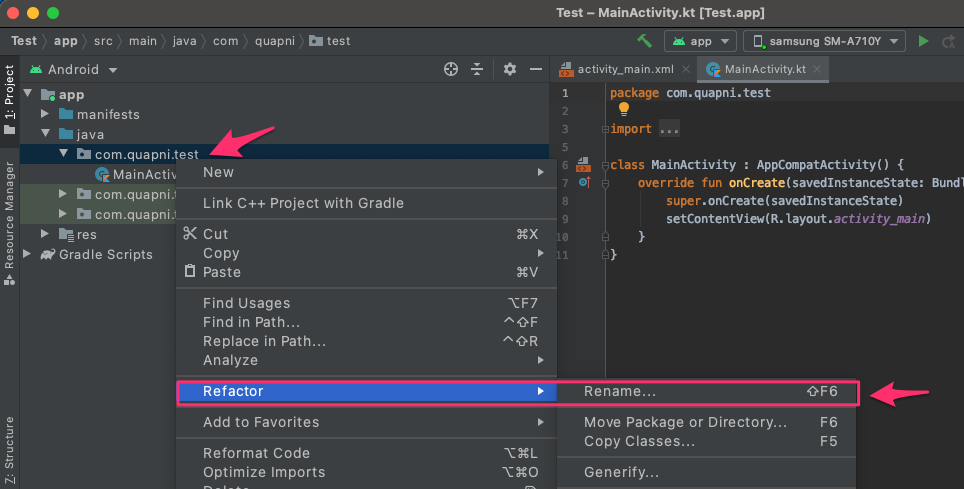Click the yellow lightbulb intention icon

coord(623,109)
